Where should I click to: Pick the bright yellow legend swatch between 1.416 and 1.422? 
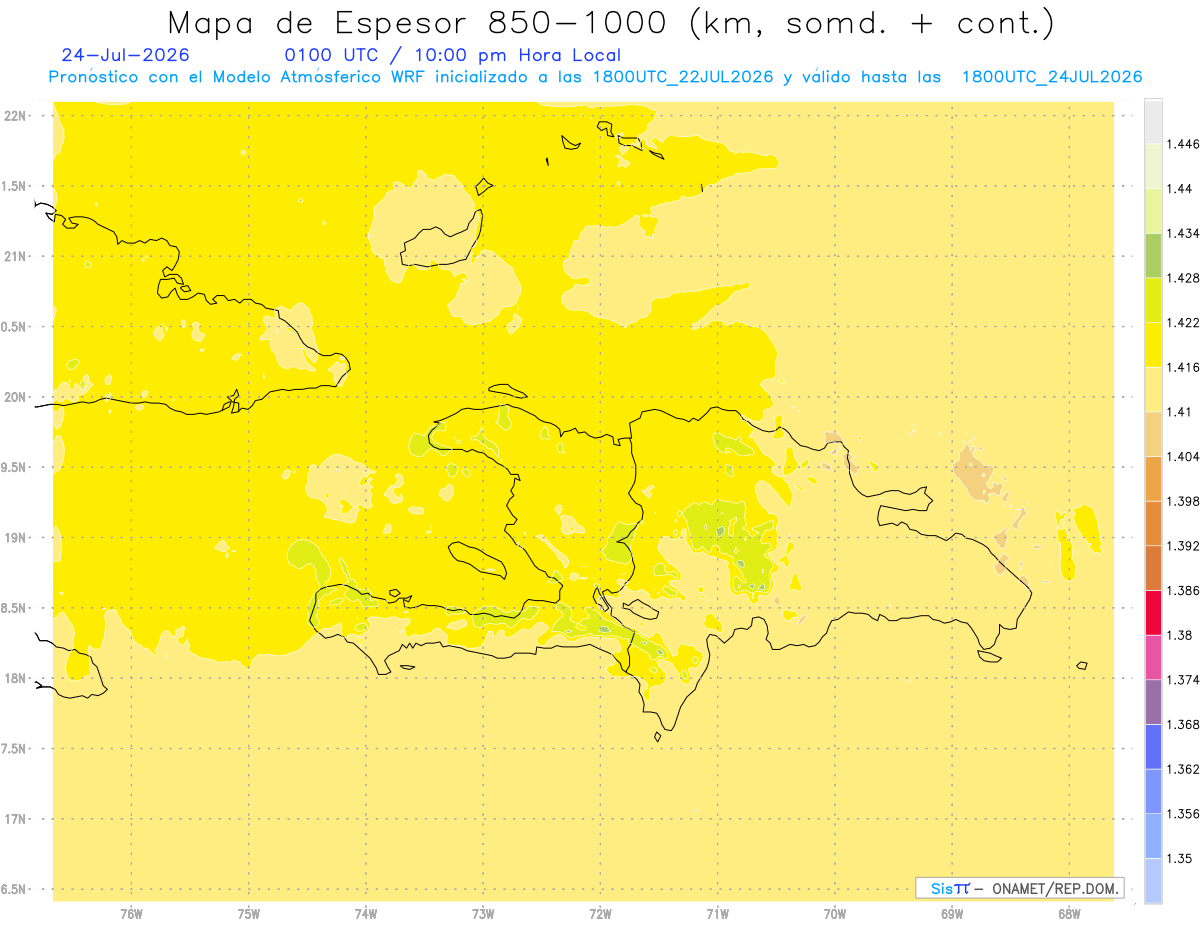coord(1153,345)
